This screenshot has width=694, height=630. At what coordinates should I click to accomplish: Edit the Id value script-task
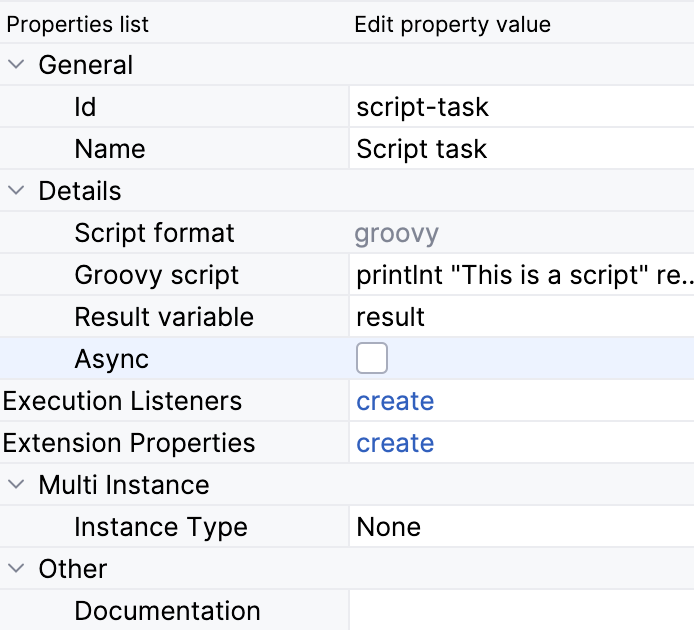[520, 107]
